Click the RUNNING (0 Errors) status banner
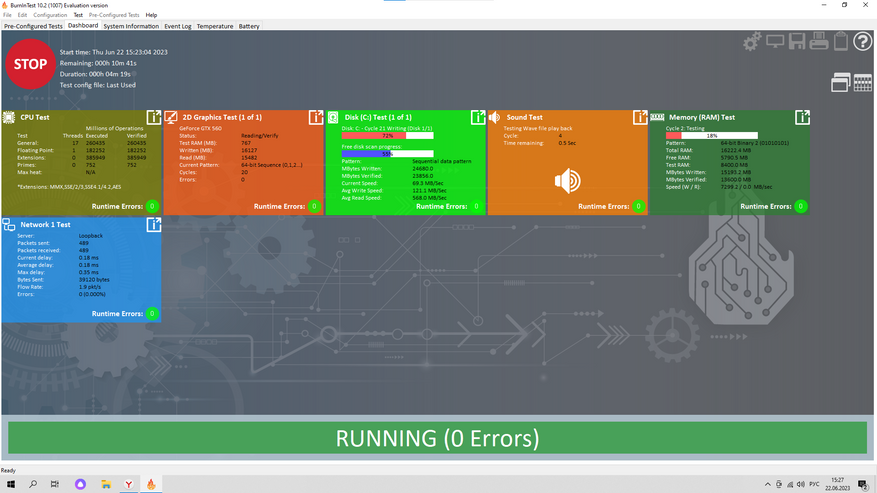Viewport: 877px width, 493px height. [x=437, y=438]
